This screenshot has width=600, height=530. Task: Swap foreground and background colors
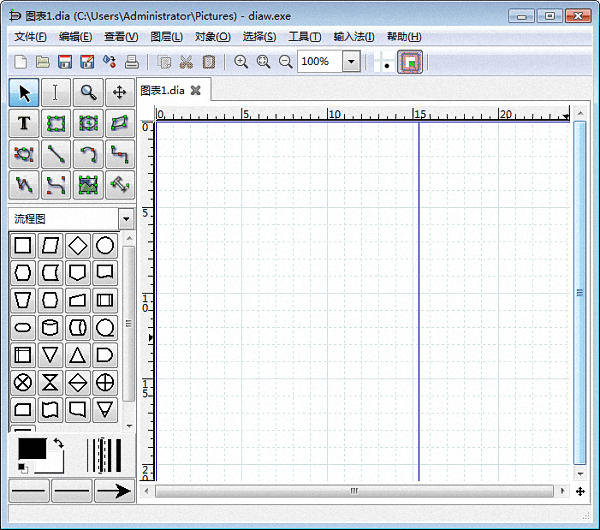58,443
